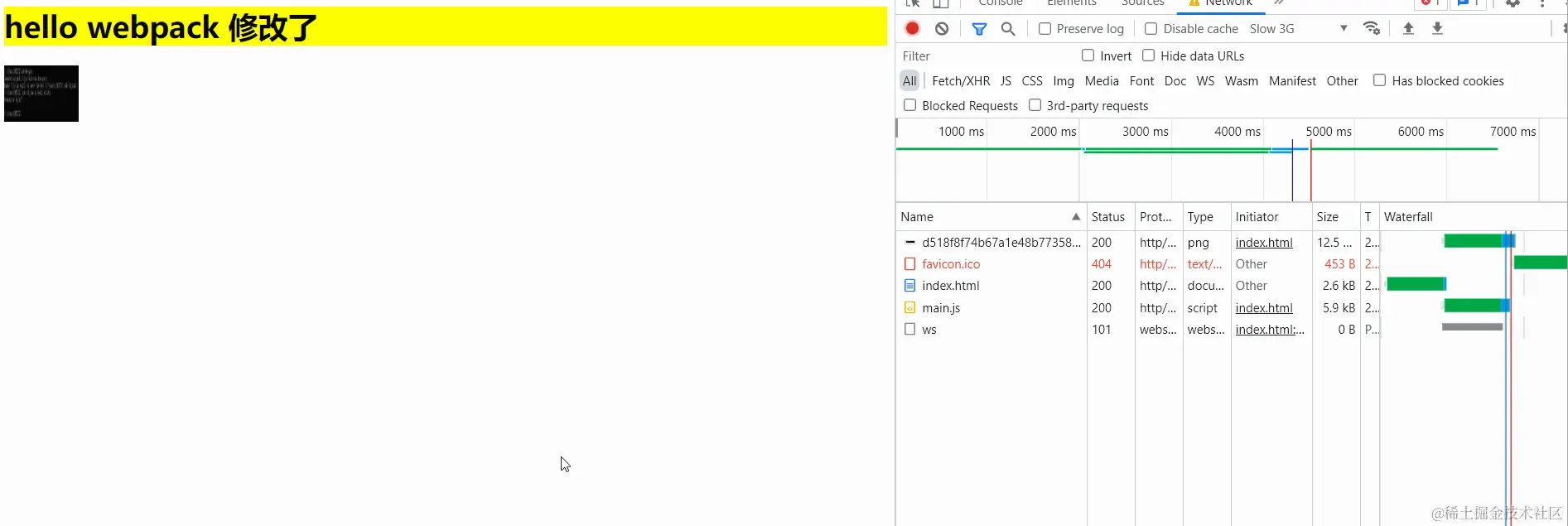Viewport: 1568px width, 526px height.
Task: Filter requests by Media
Action: (1102, 81)
